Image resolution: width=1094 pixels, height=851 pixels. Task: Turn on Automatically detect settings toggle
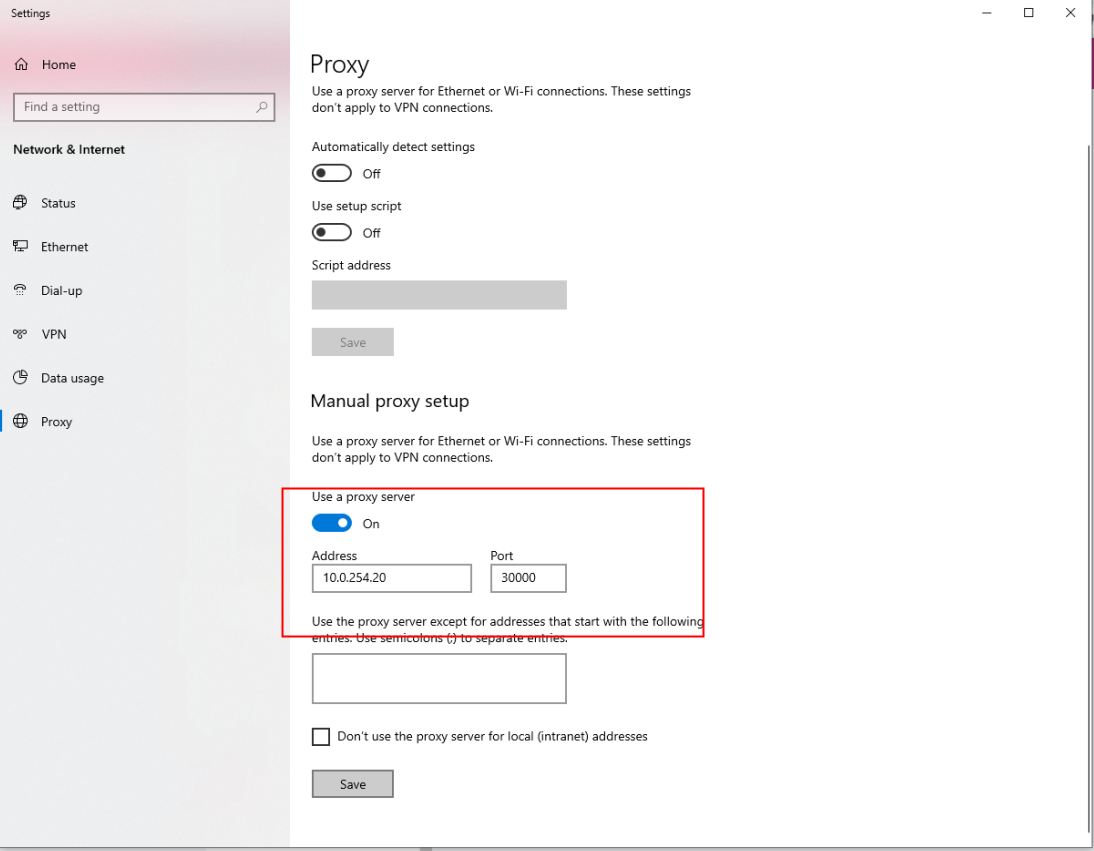pyautogui.click(x=332, y=174)
